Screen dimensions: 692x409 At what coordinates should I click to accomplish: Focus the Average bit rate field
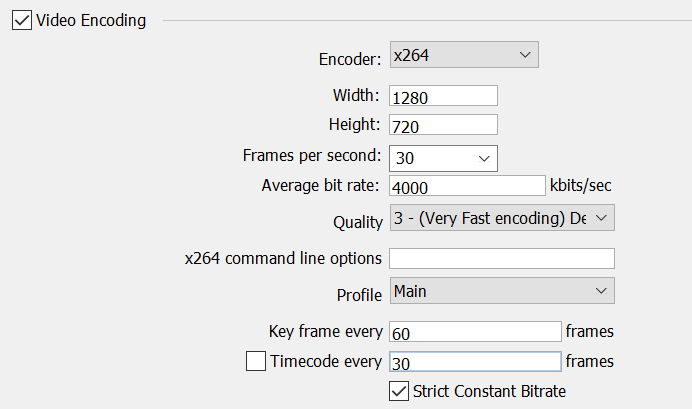point(467,186)
